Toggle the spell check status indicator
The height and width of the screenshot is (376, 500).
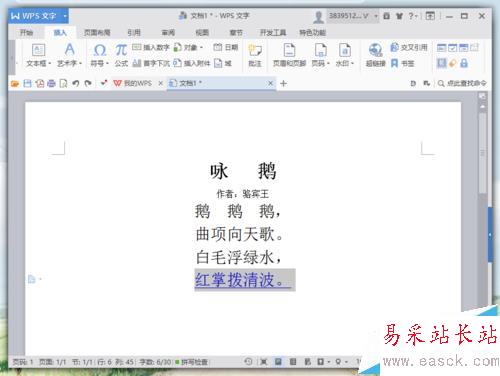(x=192, y=362)
